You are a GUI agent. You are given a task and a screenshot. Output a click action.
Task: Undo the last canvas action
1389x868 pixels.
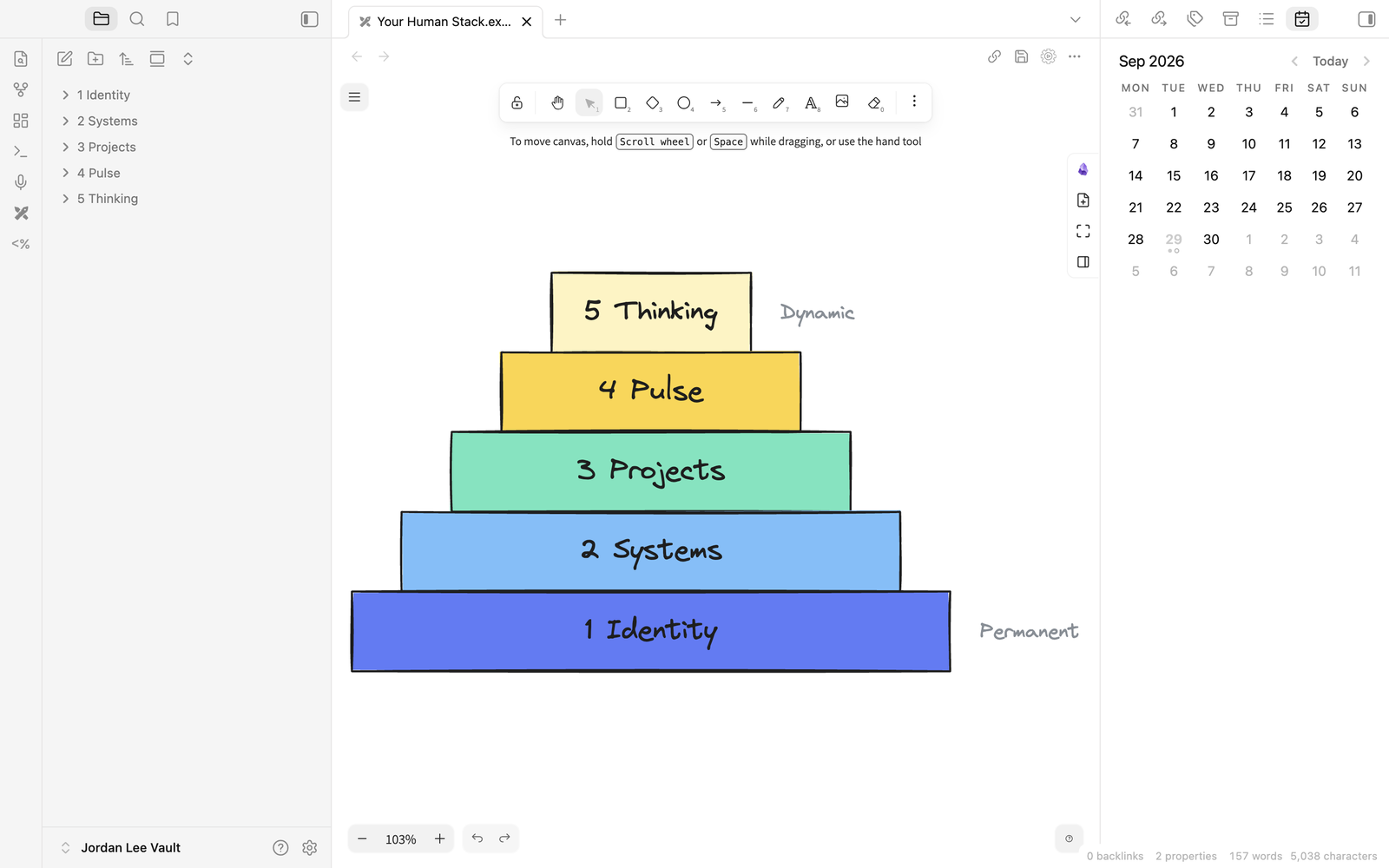[477, 838]
